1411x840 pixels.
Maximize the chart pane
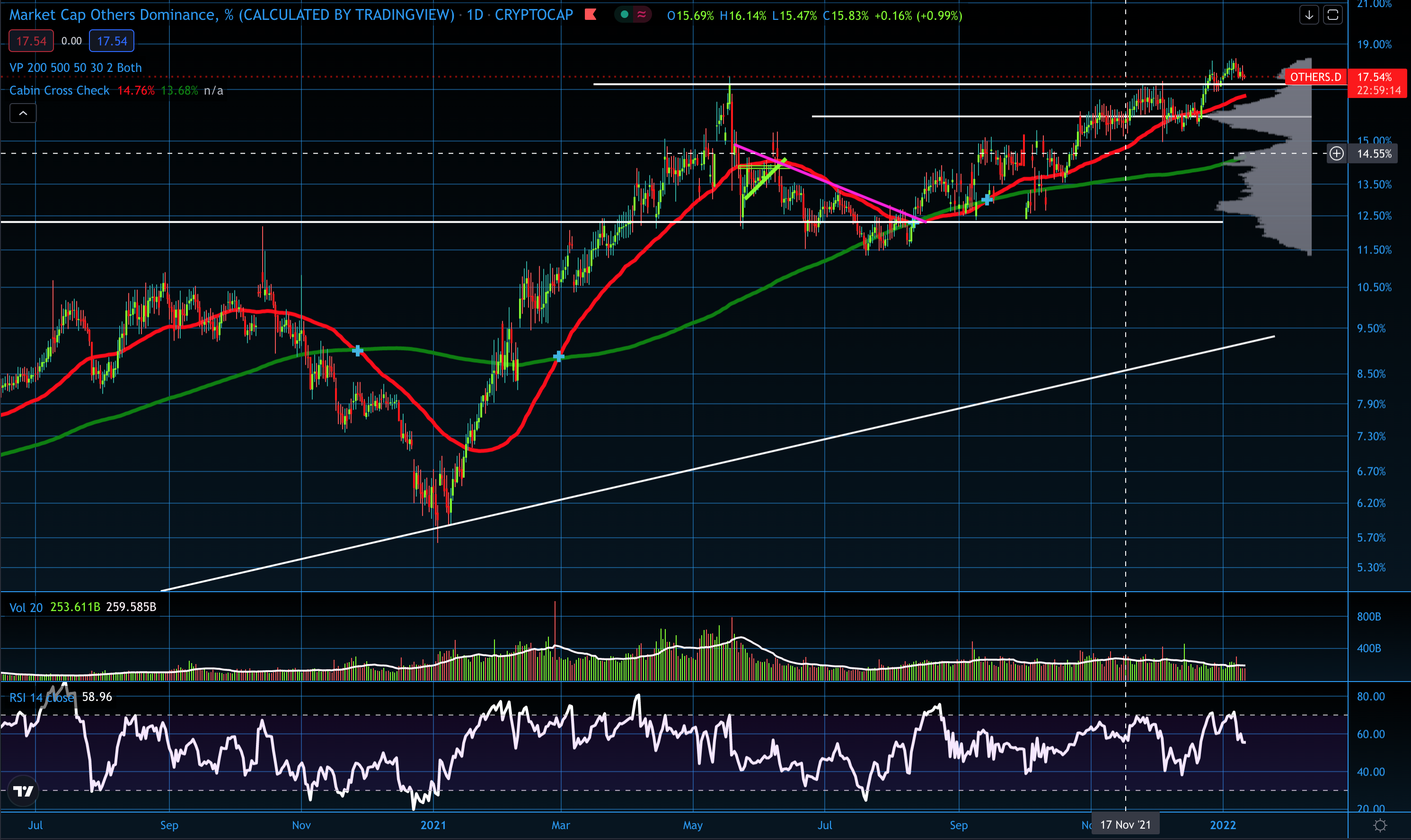click(x=1333, y=15)
